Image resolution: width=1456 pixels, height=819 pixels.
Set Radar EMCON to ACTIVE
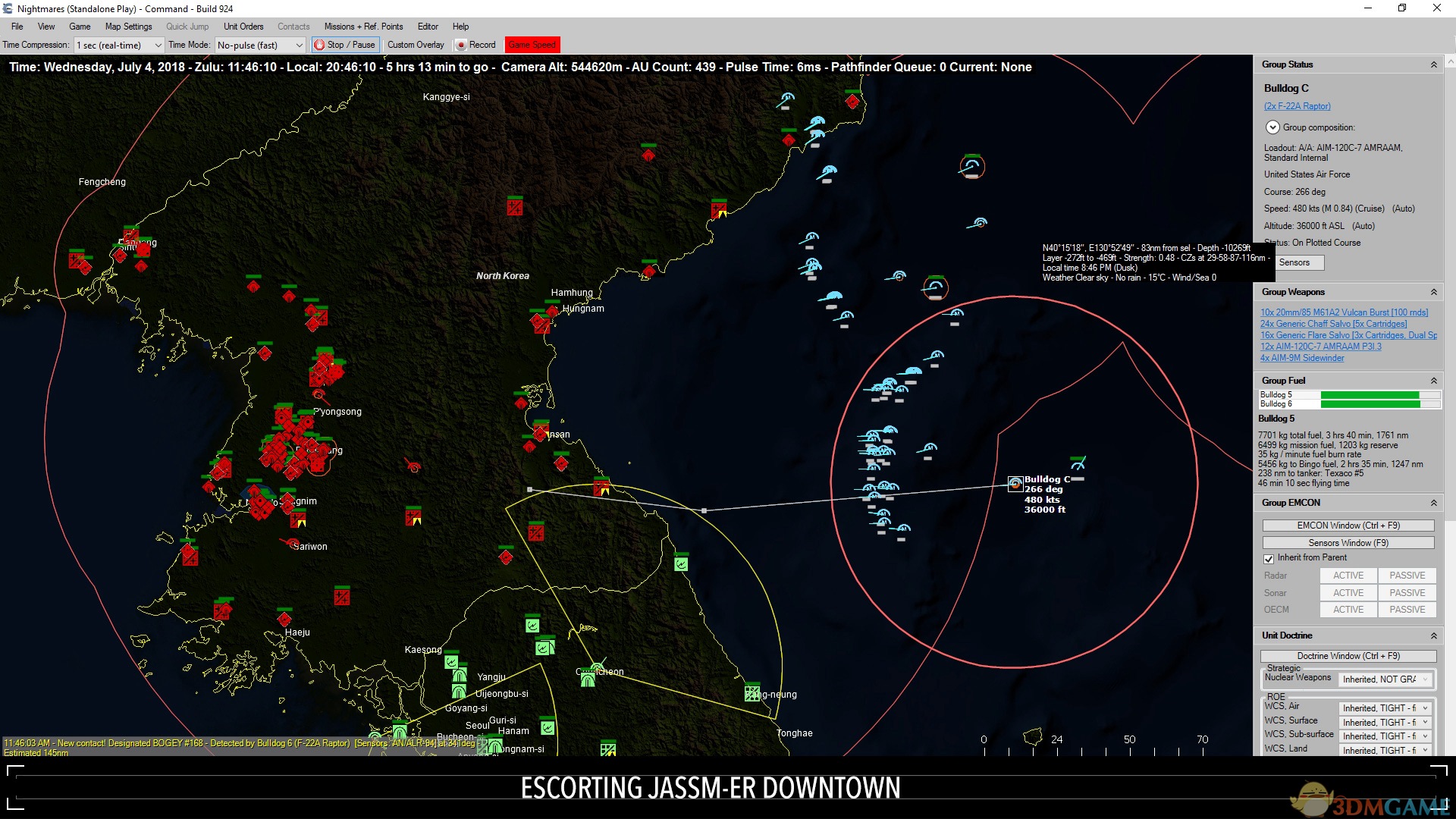point(1348,576)
